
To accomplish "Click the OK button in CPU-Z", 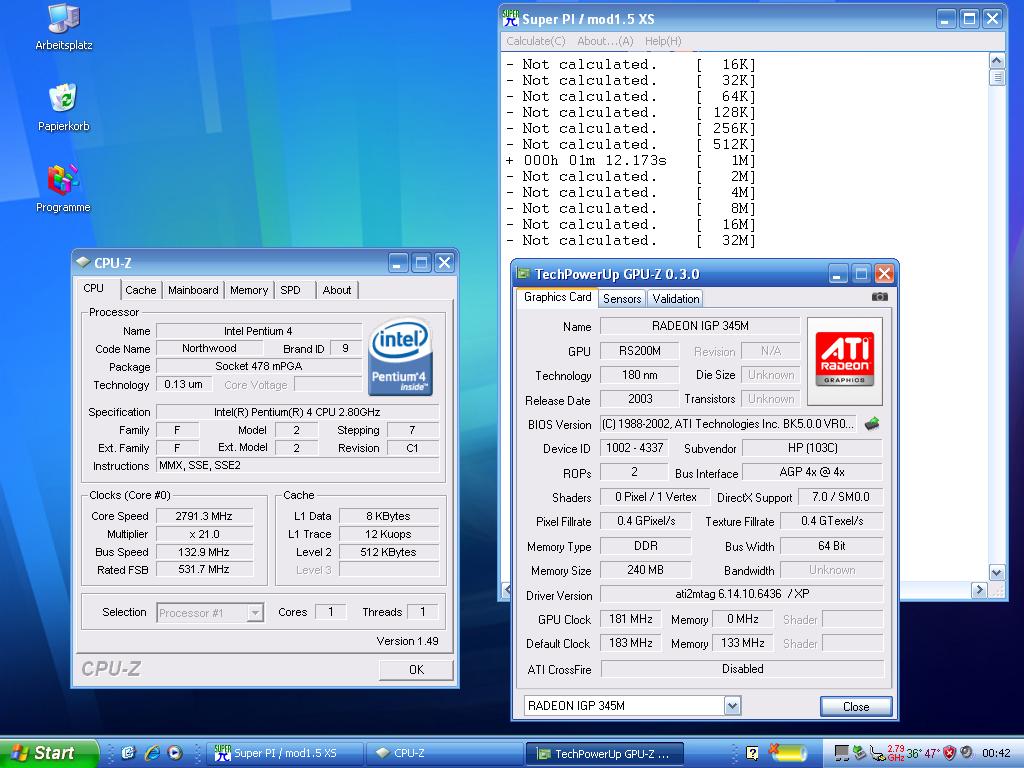I will (416, 670).
